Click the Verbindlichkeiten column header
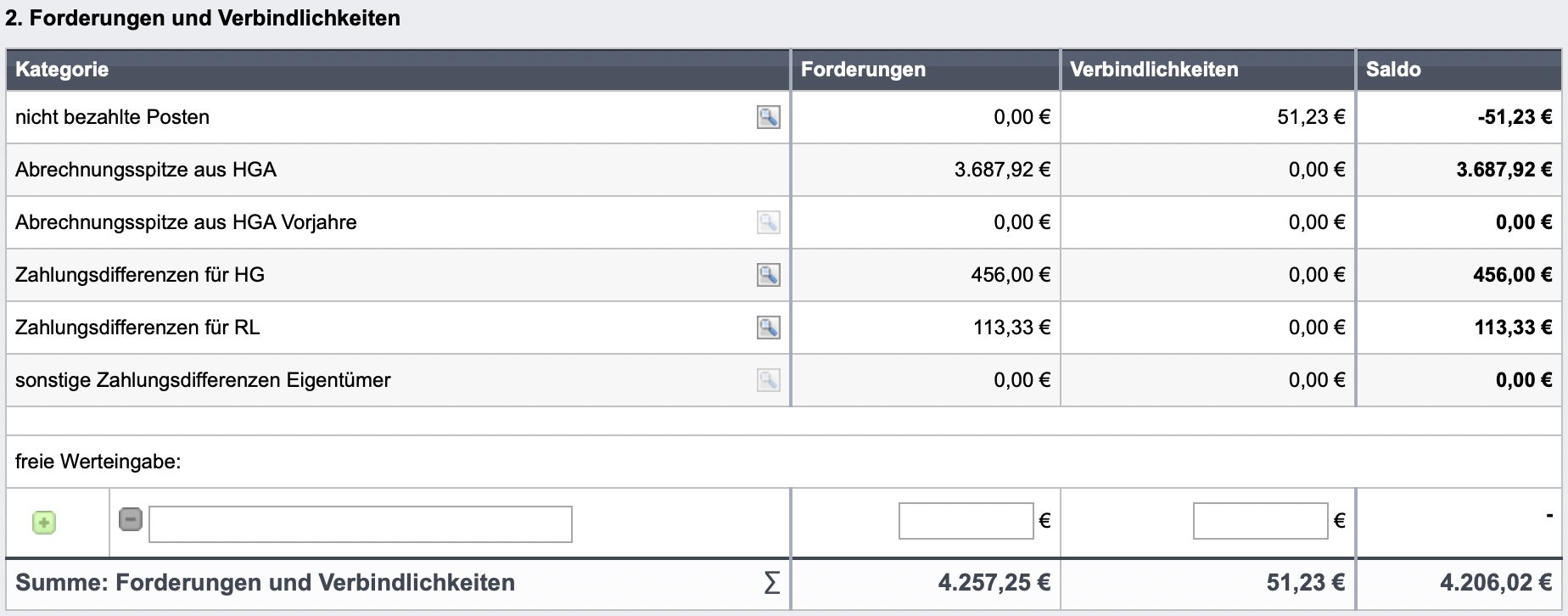This screenshot has height=616, width=1568. 1154,70
